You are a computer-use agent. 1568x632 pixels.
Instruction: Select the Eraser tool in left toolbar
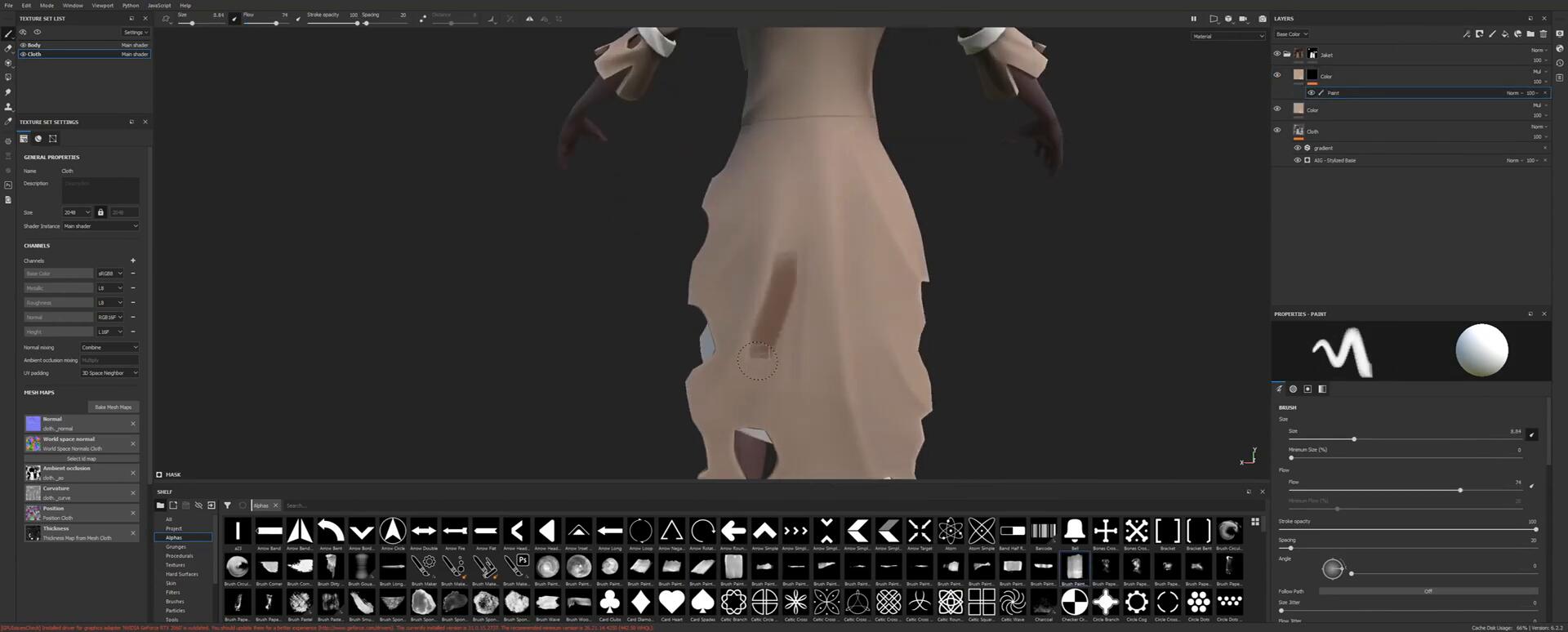(x=8, y=48)
